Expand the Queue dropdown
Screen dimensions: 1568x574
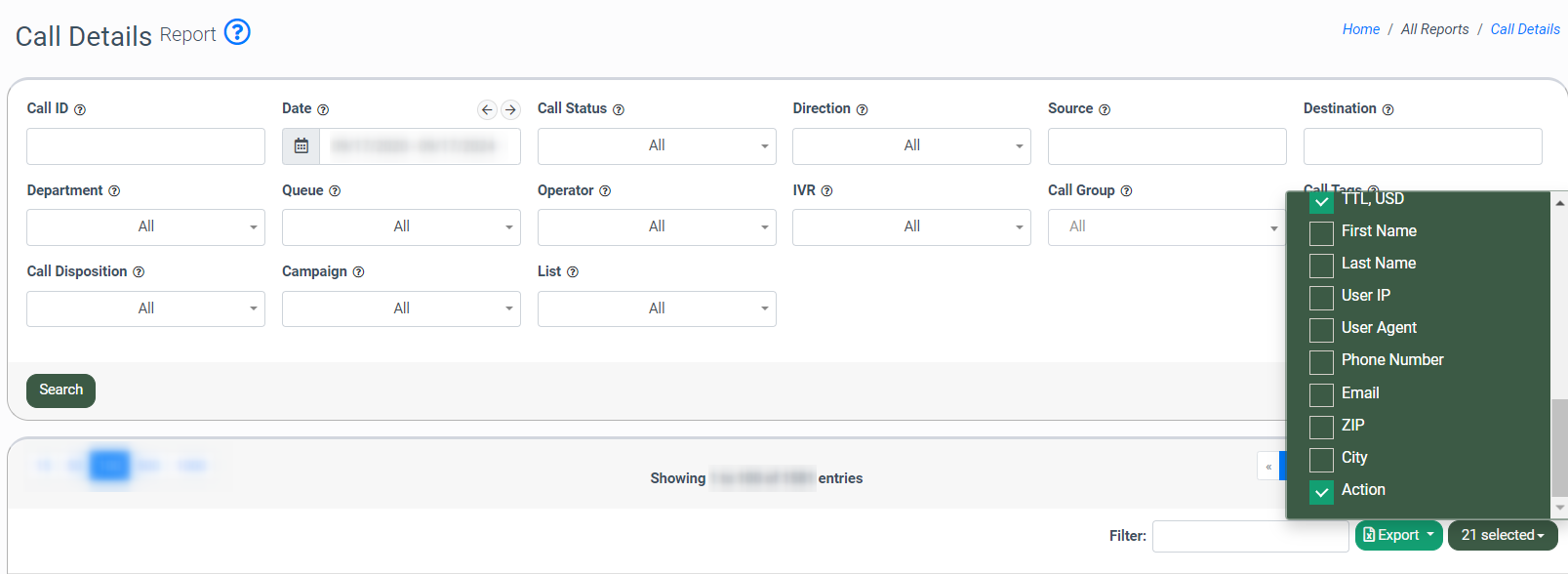pos(401,227)
